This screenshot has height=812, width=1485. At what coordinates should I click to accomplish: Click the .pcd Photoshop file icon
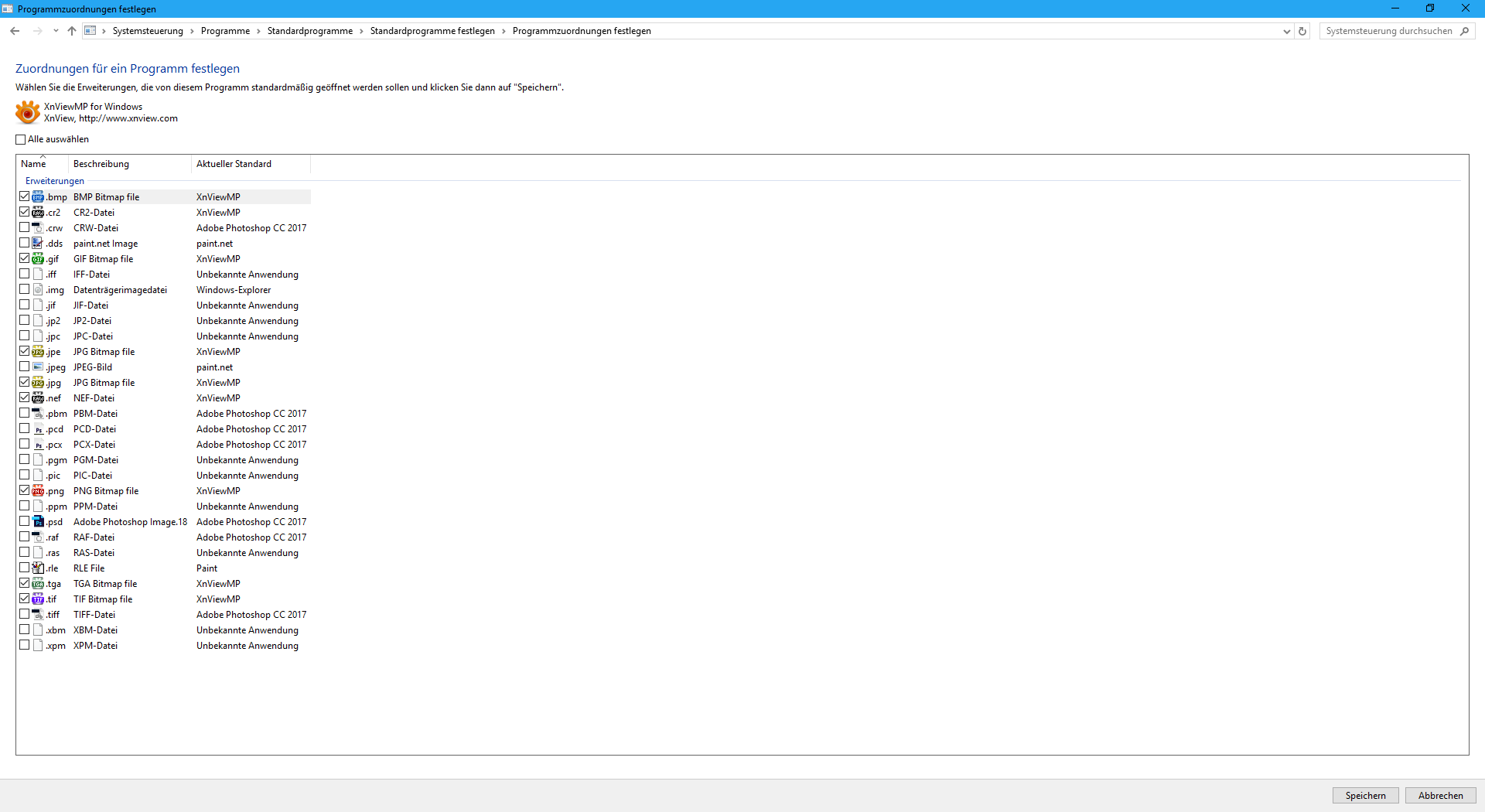tap(38, 429)
